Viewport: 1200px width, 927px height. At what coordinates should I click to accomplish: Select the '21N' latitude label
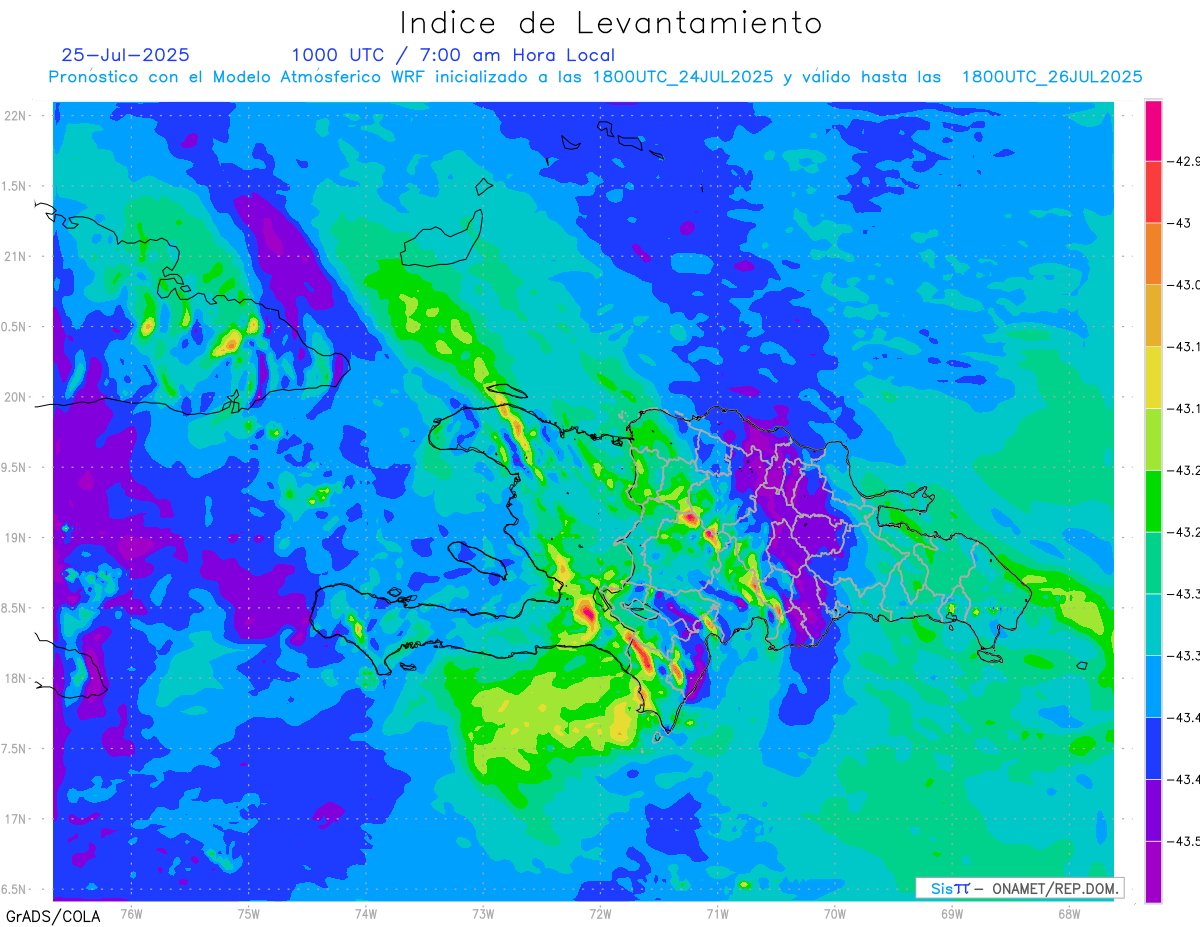(17, 256)
